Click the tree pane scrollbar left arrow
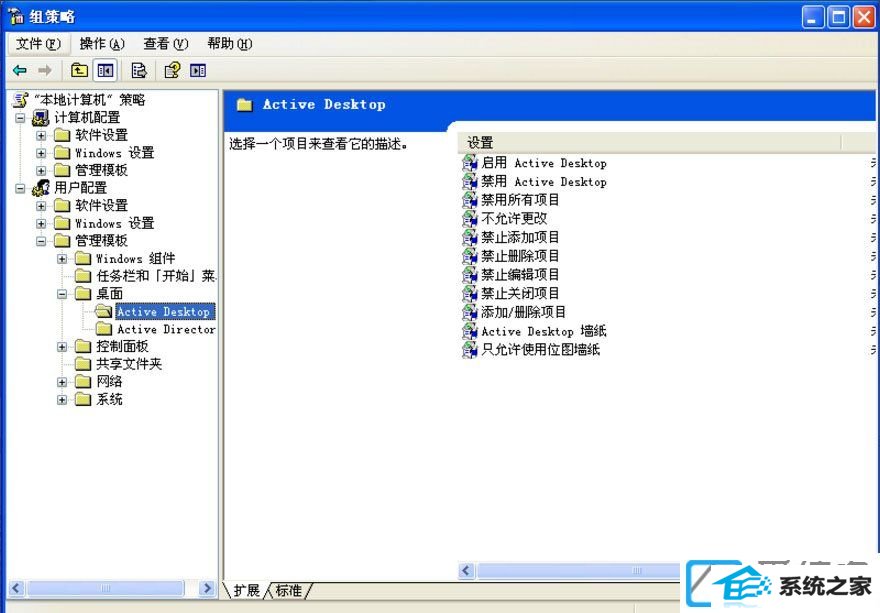880x613 pixels. click(16, 588)
